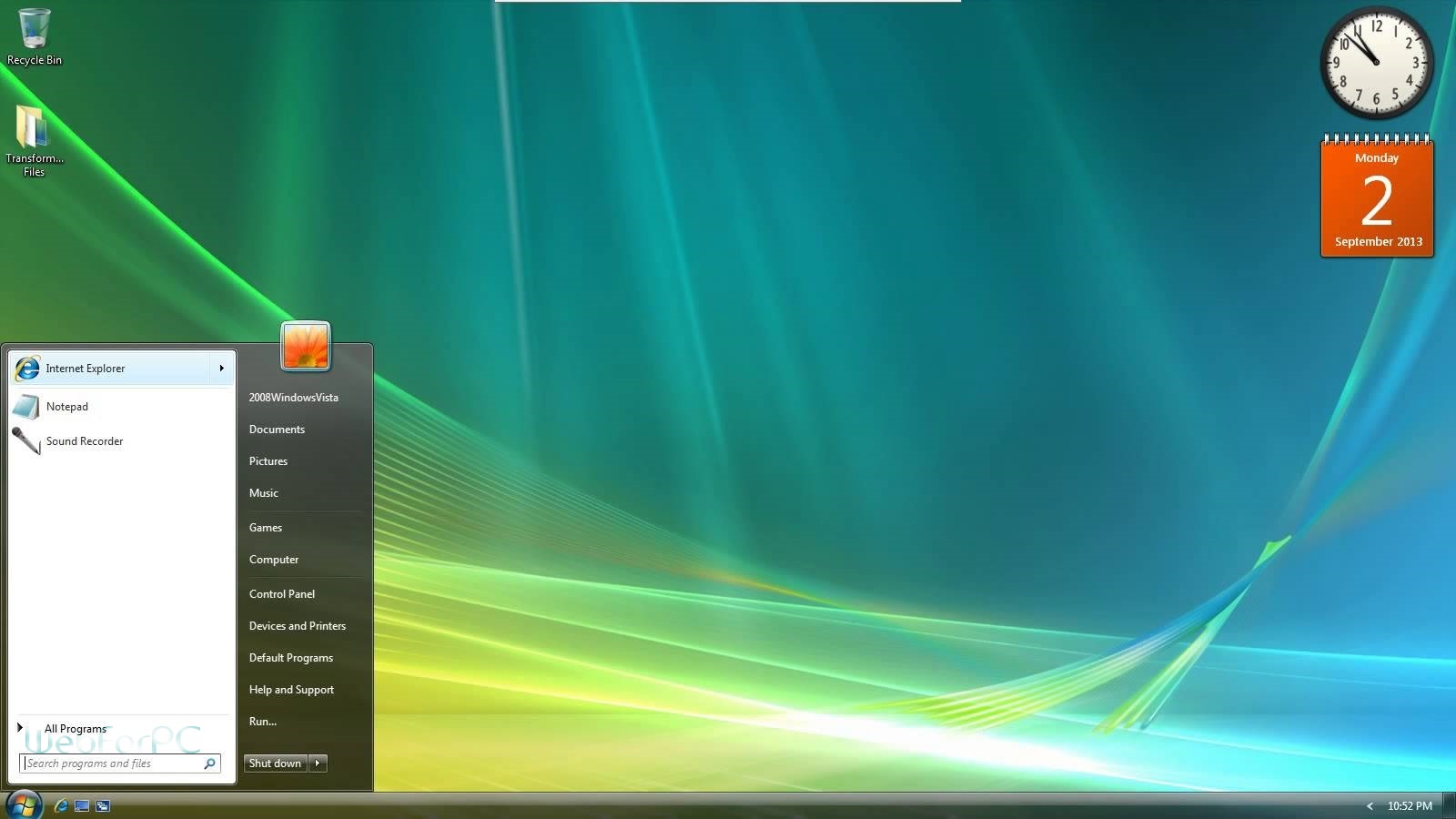Open Control Panel link
The width and height of the screenshot is (1456, 819).
tap(282, 594)
